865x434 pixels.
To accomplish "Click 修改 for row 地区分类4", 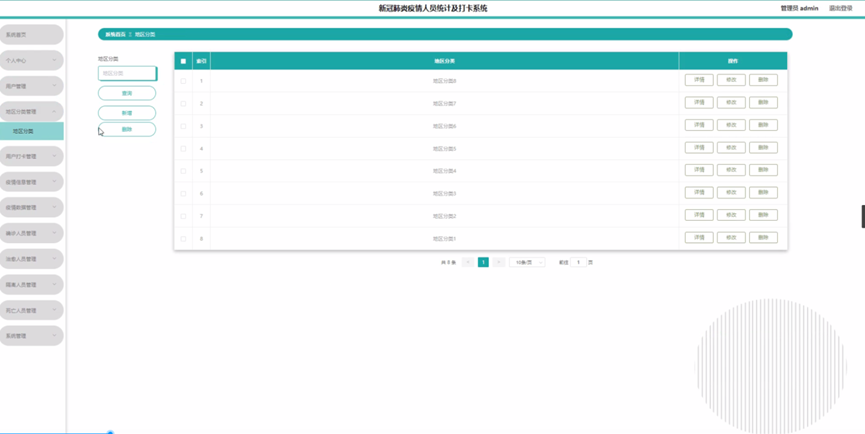I will coord(731,170).
